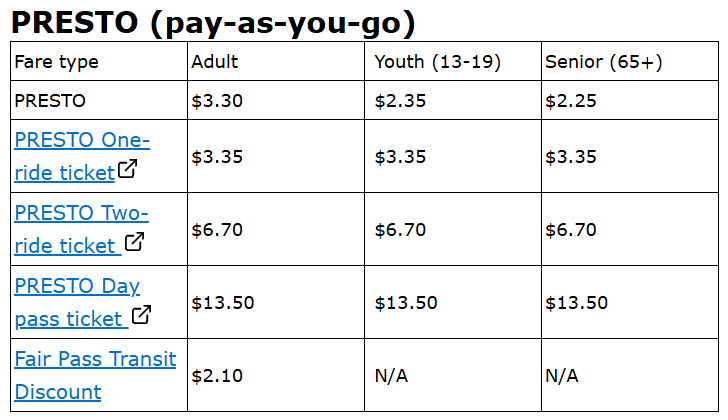Click the Fair Pass youth N/A cell
The image size is (728, 420).
pos(391,376)
